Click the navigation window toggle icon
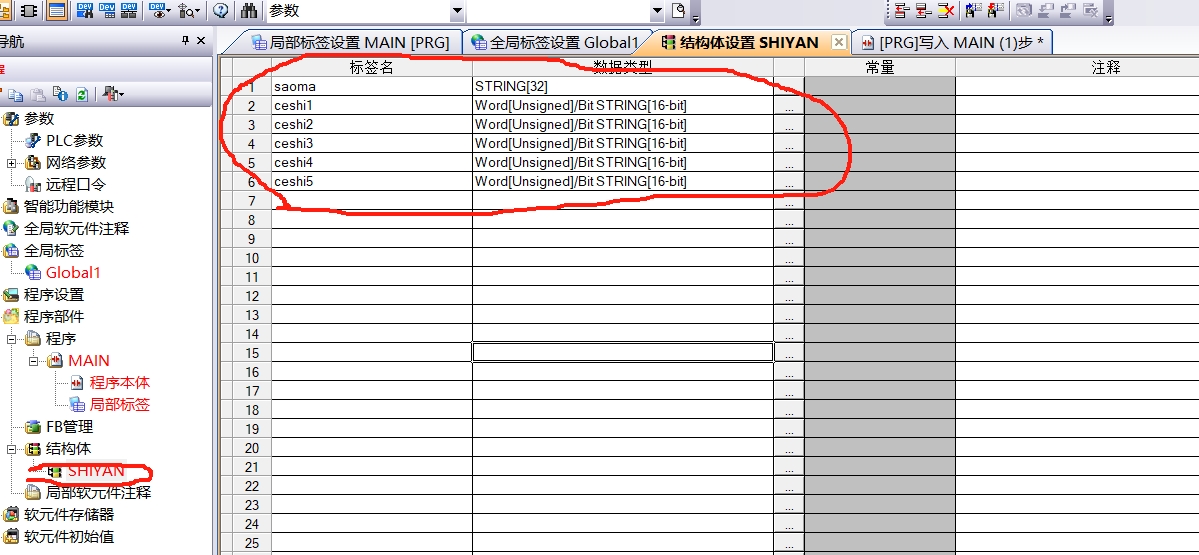Screen dimensions: 1199x555 coord(57,11)
